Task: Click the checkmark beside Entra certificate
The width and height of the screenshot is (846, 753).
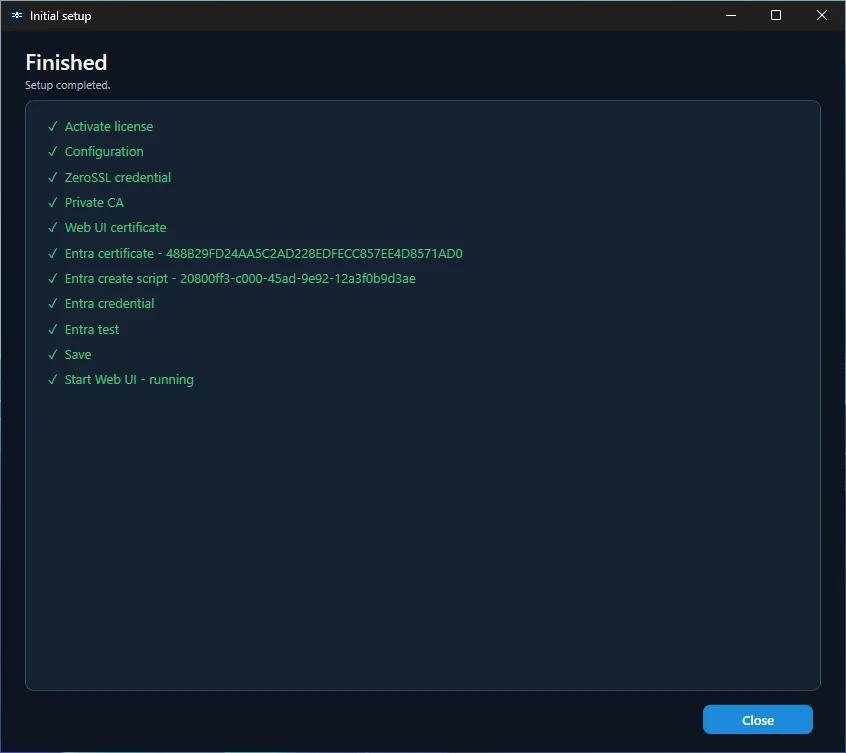Action: click(52, 254)
